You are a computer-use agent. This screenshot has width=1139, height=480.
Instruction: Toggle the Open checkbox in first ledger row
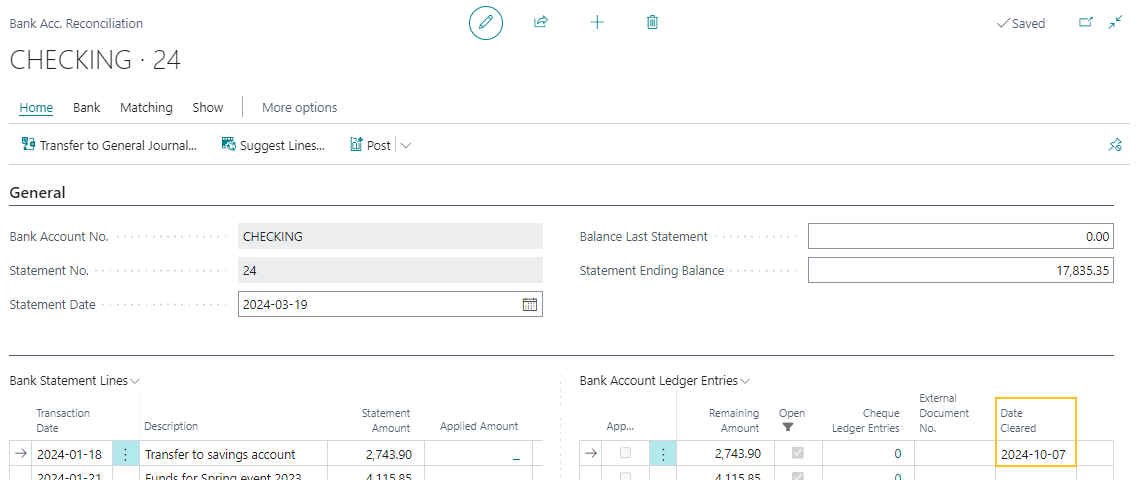pos(797,454)
